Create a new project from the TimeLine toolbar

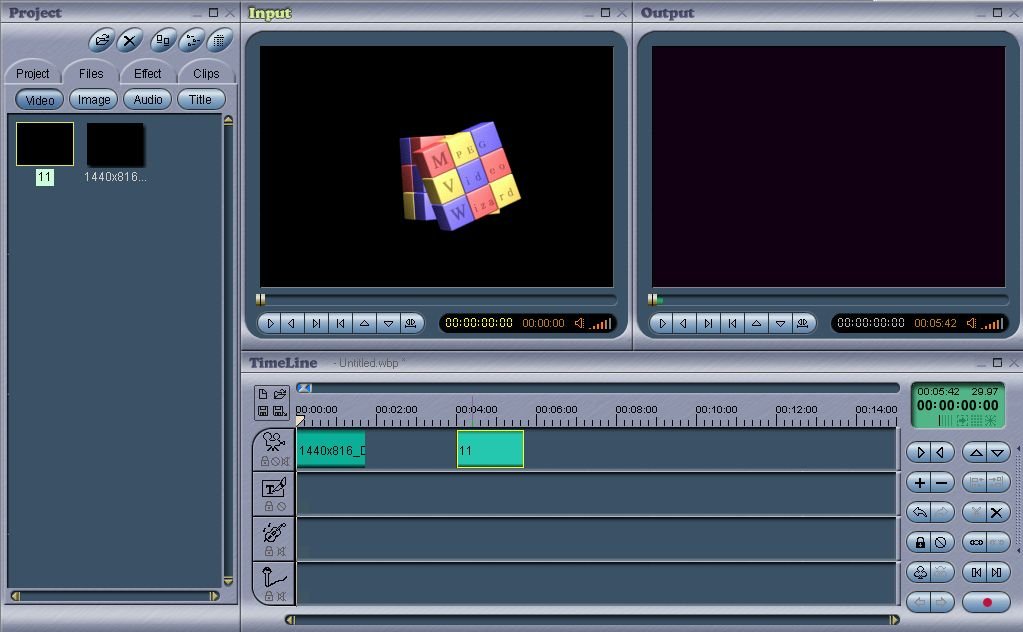point(263,394)
